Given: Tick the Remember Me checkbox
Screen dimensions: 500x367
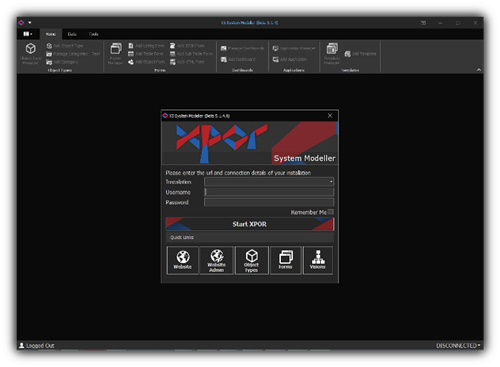Looking at the screenshot, I should click(331, 212).
